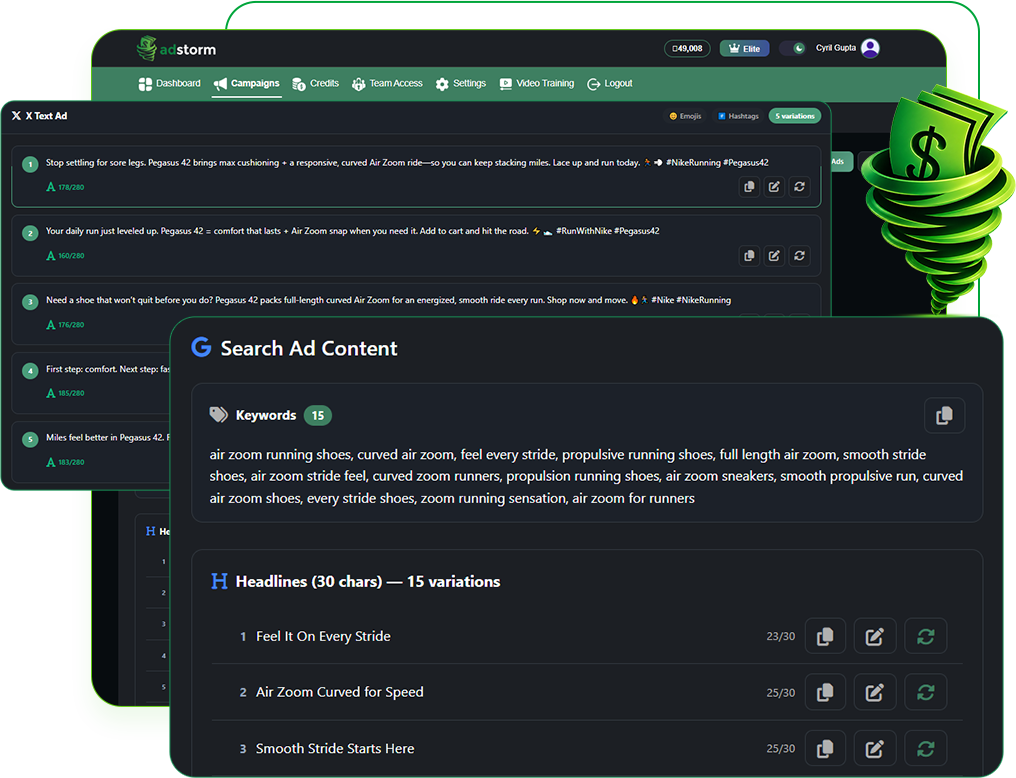The height and width of the screenshot is (778, 1016).
Task: Copy X text ad variation 2
Action: point(749,255)
